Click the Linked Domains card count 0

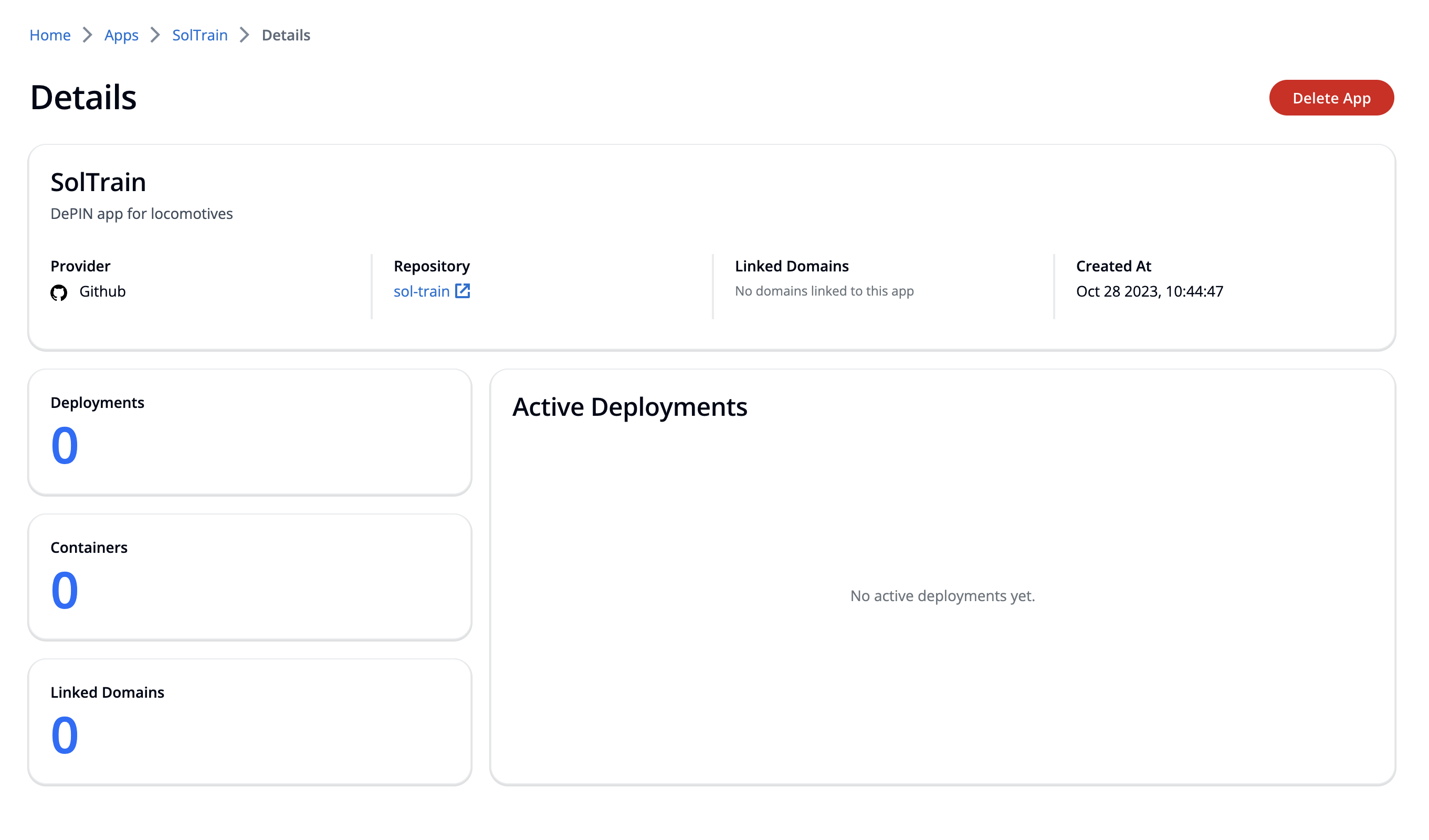(x=65, y=735)
